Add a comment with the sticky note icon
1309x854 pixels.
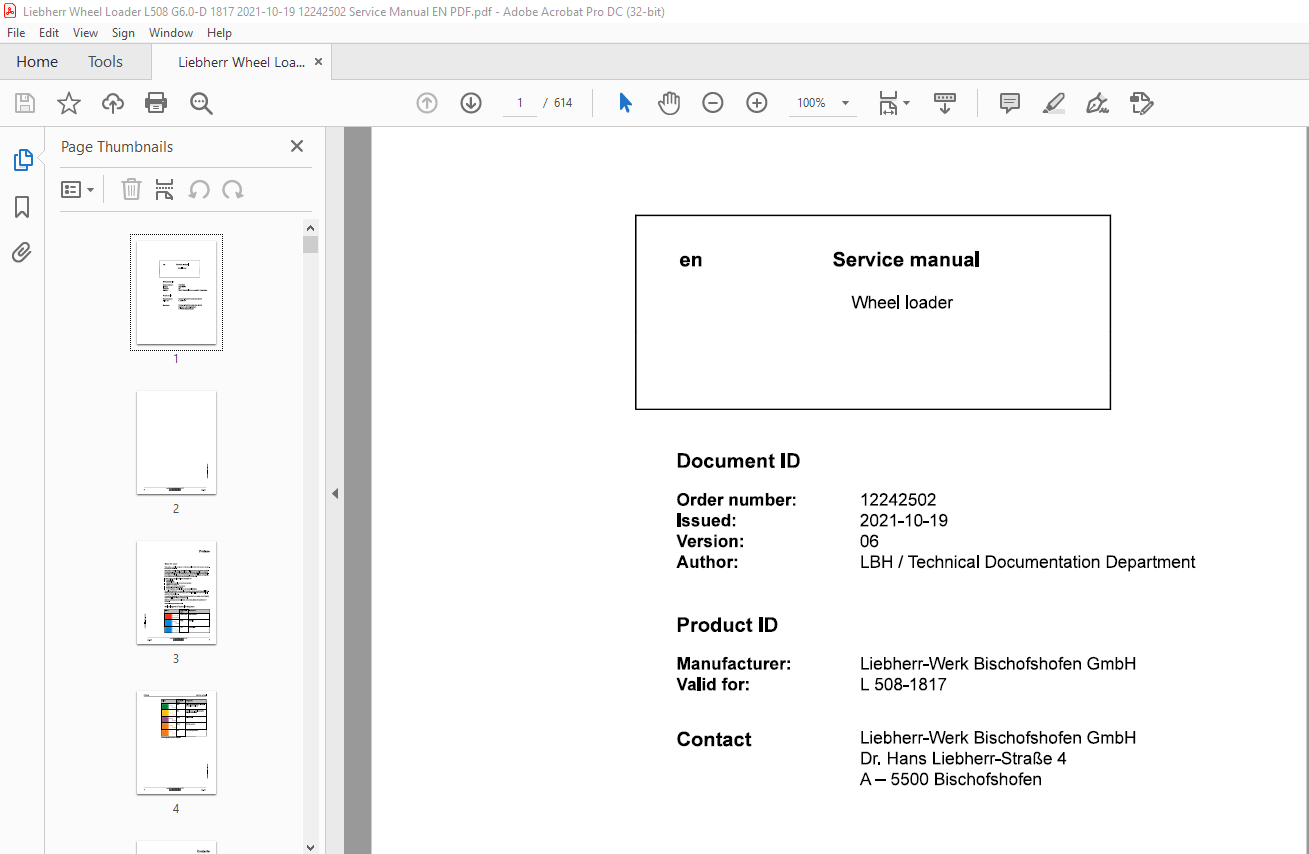click(1010, 103)
